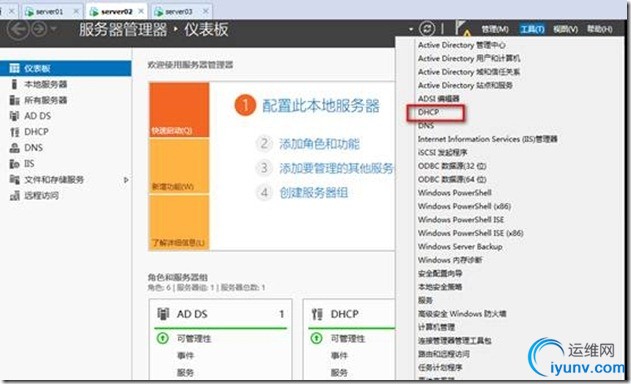
Task: Click the DNS icon in the sidebar
Action: (14, 148)
